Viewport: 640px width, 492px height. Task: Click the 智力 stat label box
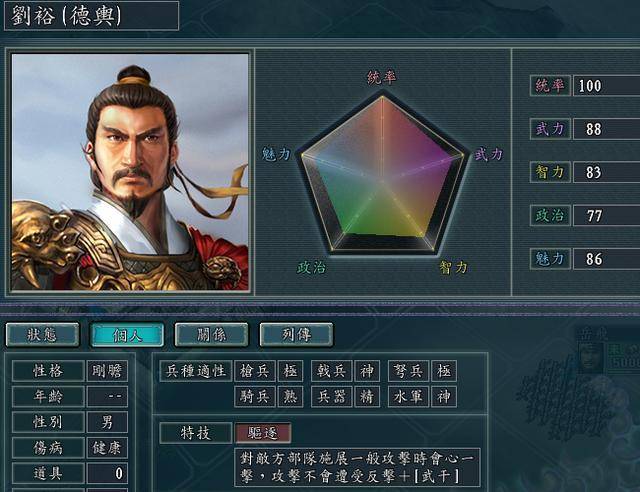point(550,172)
